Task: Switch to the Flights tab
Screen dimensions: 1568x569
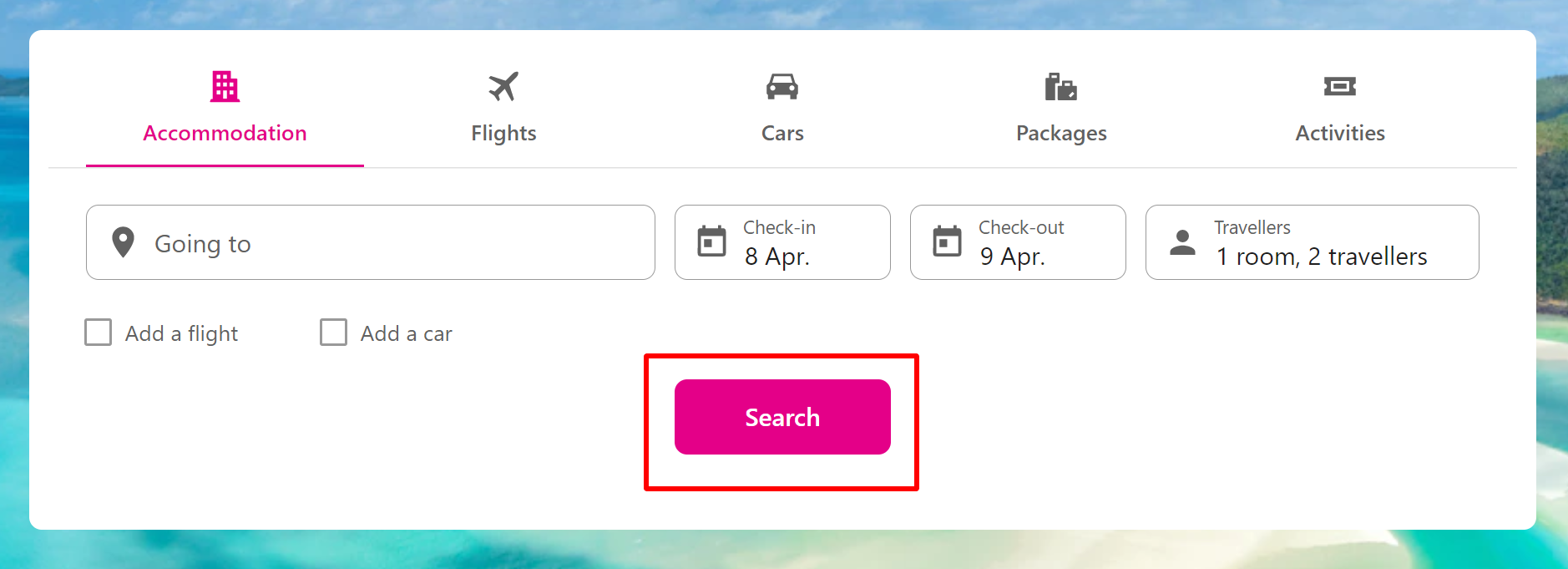Action: [503, 132]
